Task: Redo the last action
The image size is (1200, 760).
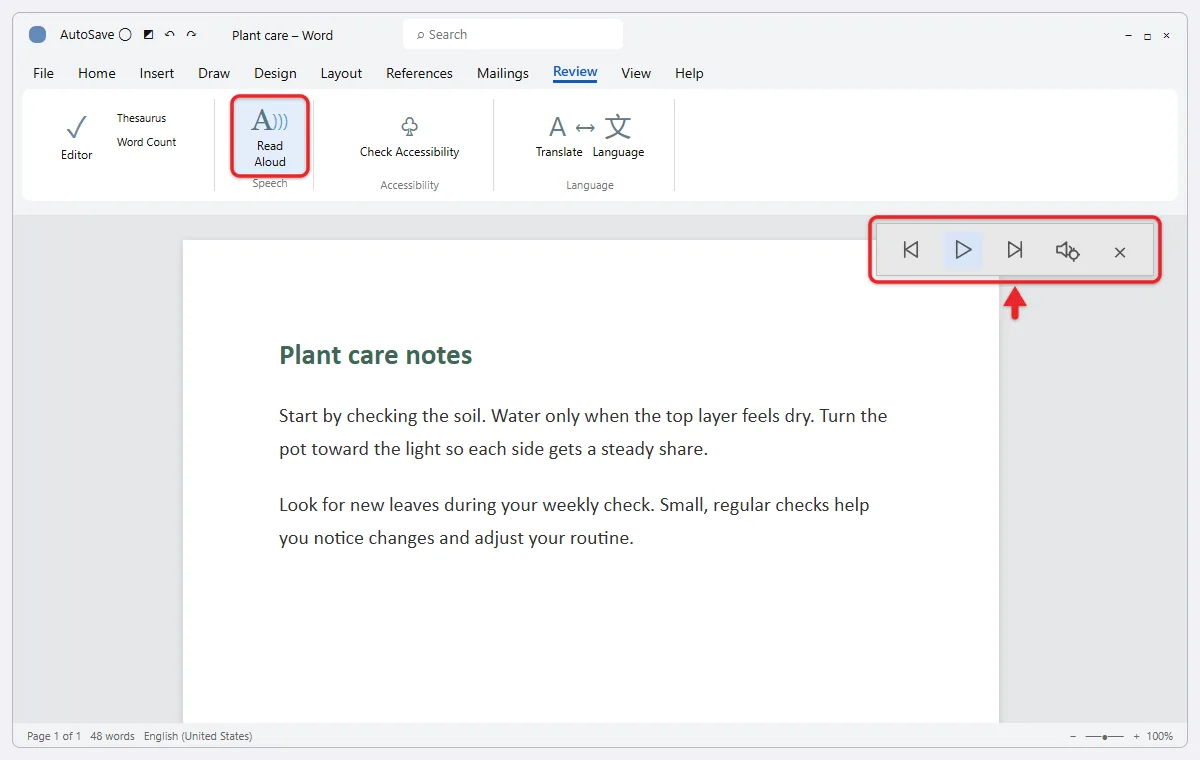Action: (x=191, y=35)
